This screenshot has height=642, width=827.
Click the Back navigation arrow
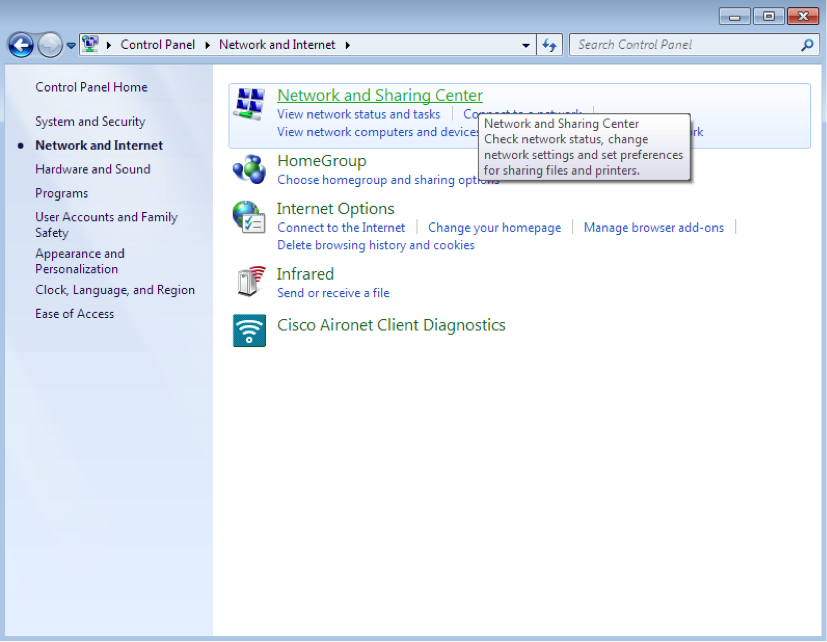[20, 44]
